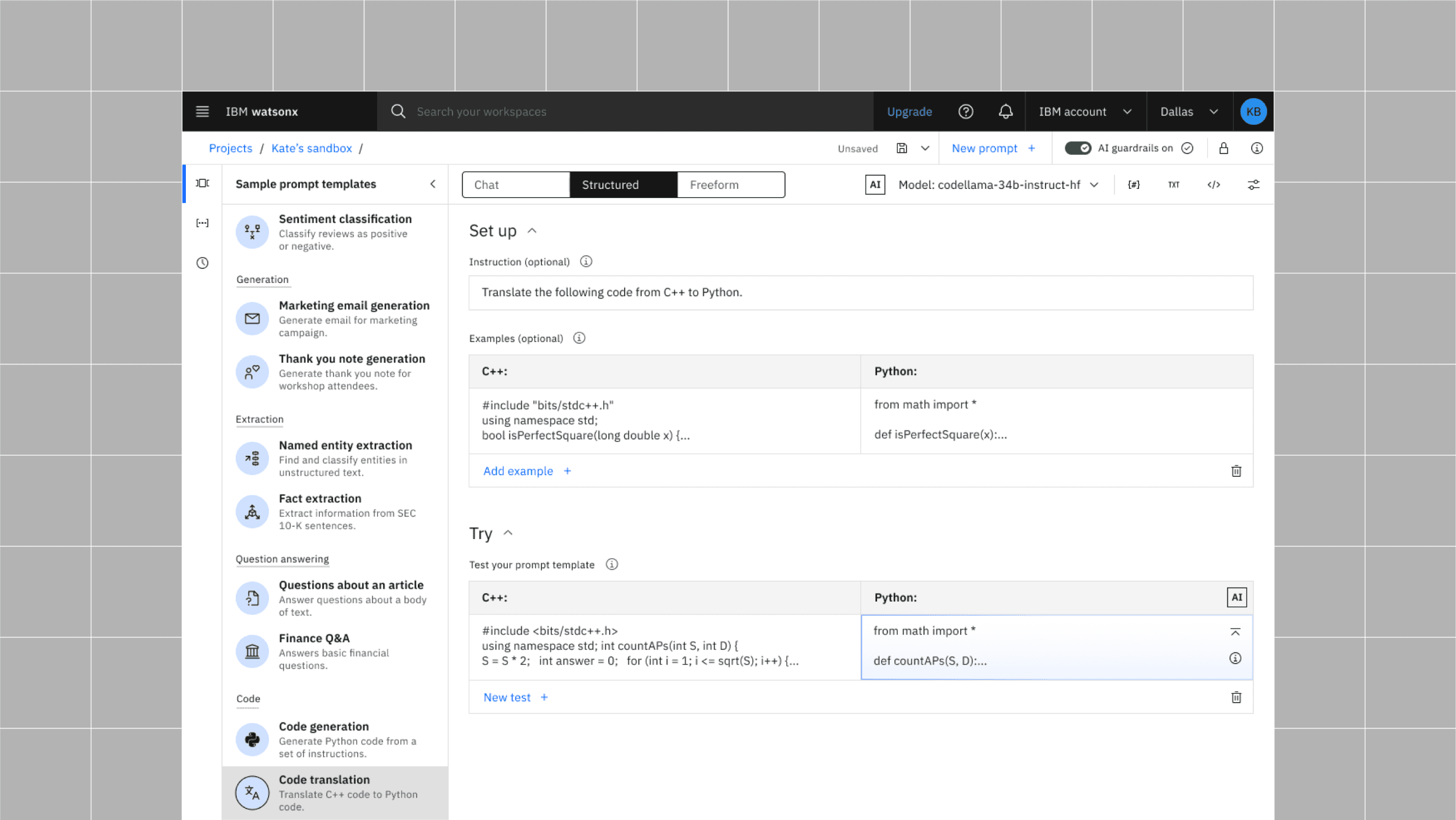
Task: Select Sentiment classification template
Action: point(335,233)
